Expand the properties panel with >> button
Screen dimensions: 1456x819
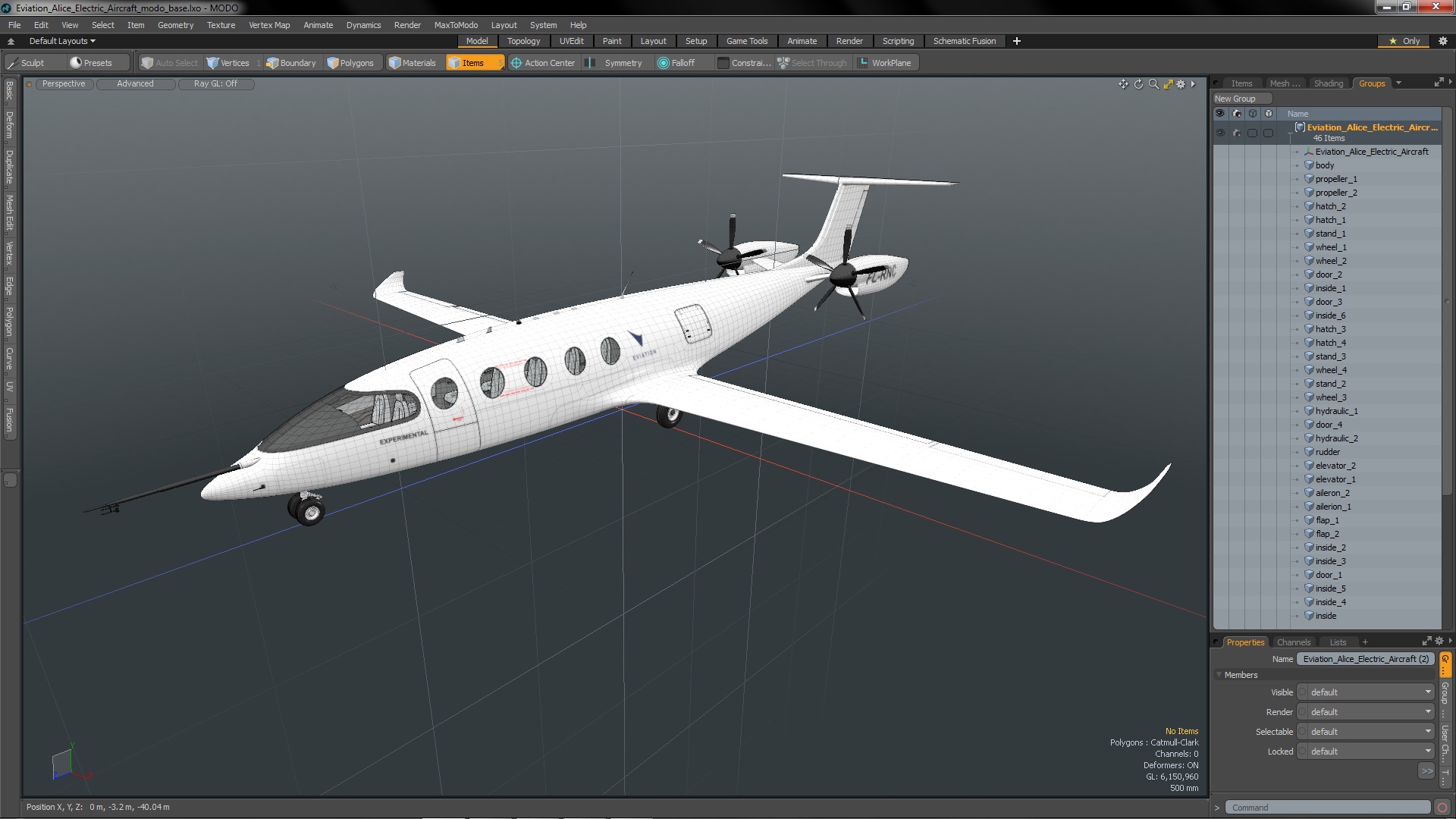pyautogui.click(x=1426, y=771)
